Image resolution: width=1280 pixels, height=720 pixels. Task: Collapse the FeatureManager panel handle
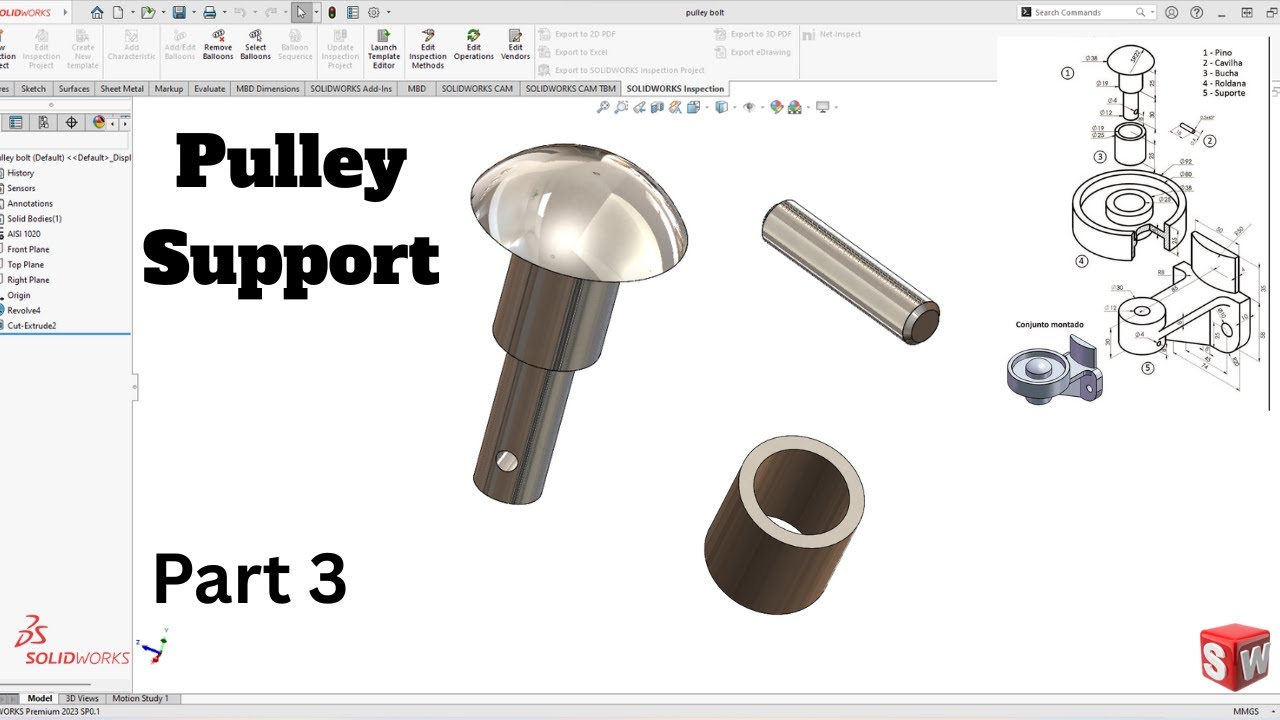click(x=135, y=385)
